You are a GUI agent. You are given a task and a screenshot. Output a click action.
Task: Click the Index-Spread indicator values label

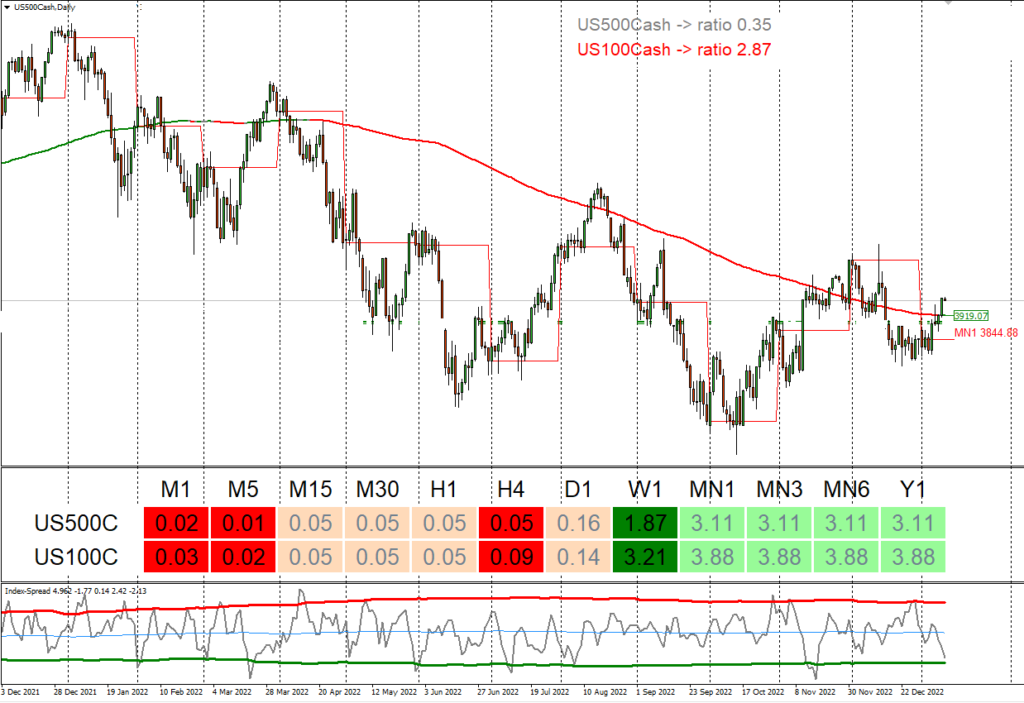click(76, 591)
